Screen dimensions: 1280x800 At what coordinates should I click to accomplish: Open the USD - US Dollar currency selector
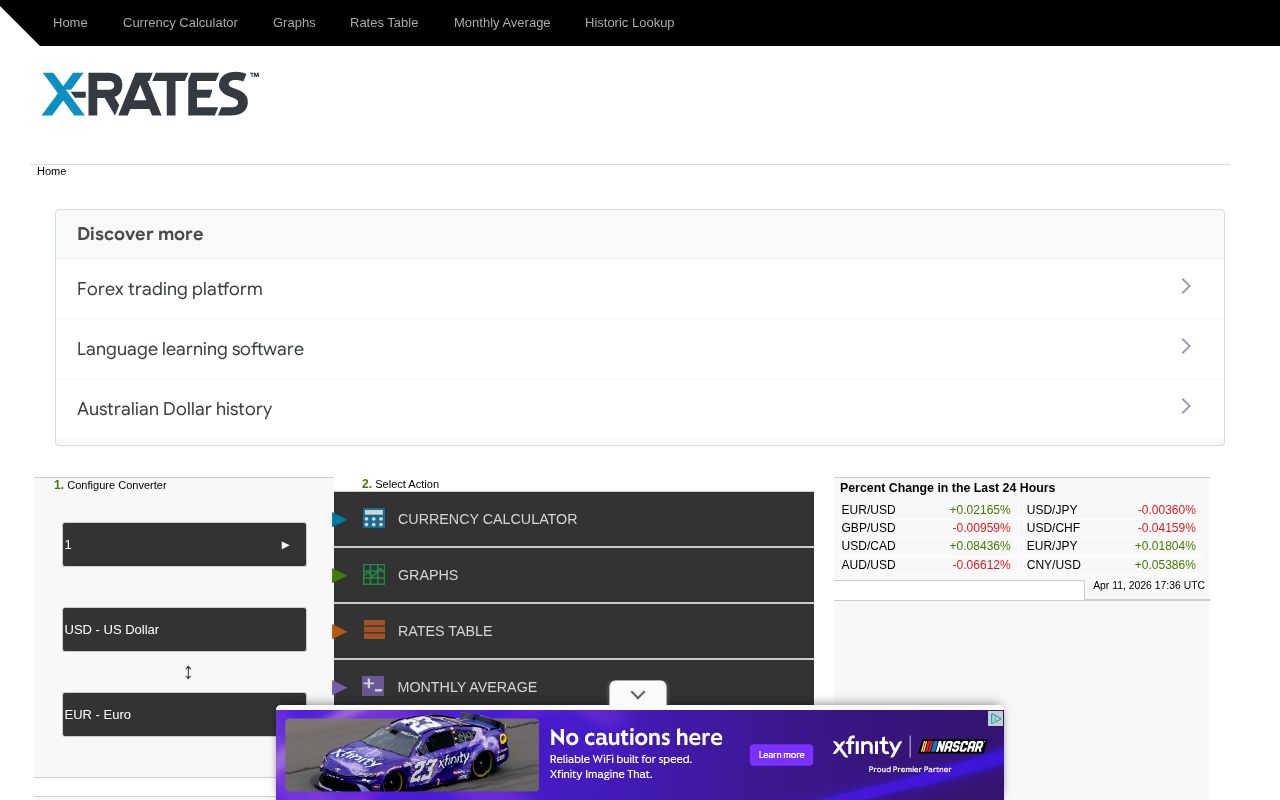pyautogui.click(x=184, y=629)
